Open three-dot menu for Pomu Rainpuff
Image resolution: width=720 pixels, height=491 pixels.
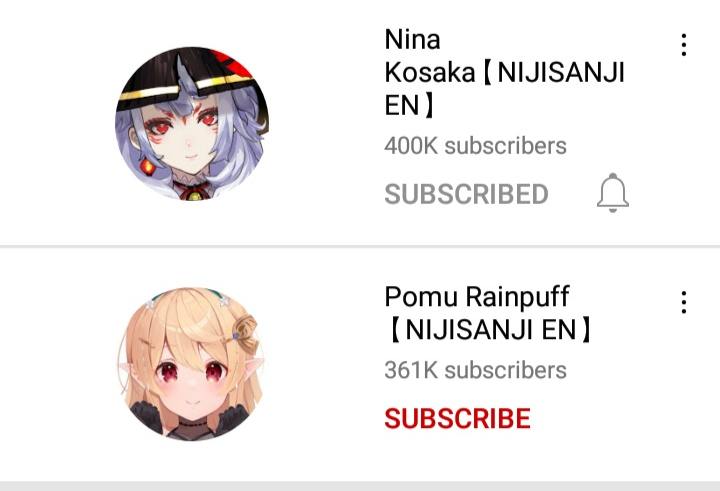click(x=684, y=302)
